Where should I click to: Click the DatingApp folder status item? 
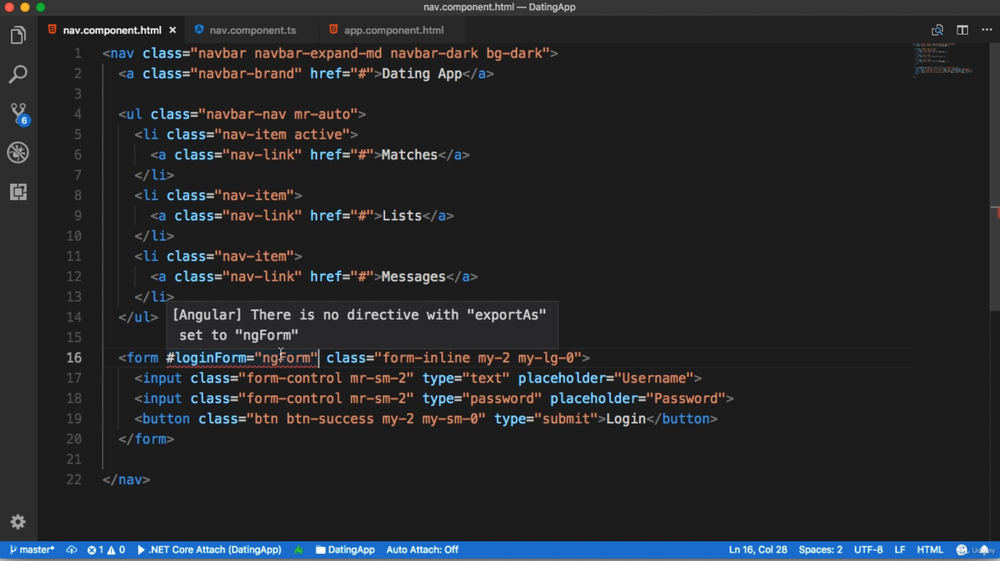pyautogui.click(x=345, y=550)
